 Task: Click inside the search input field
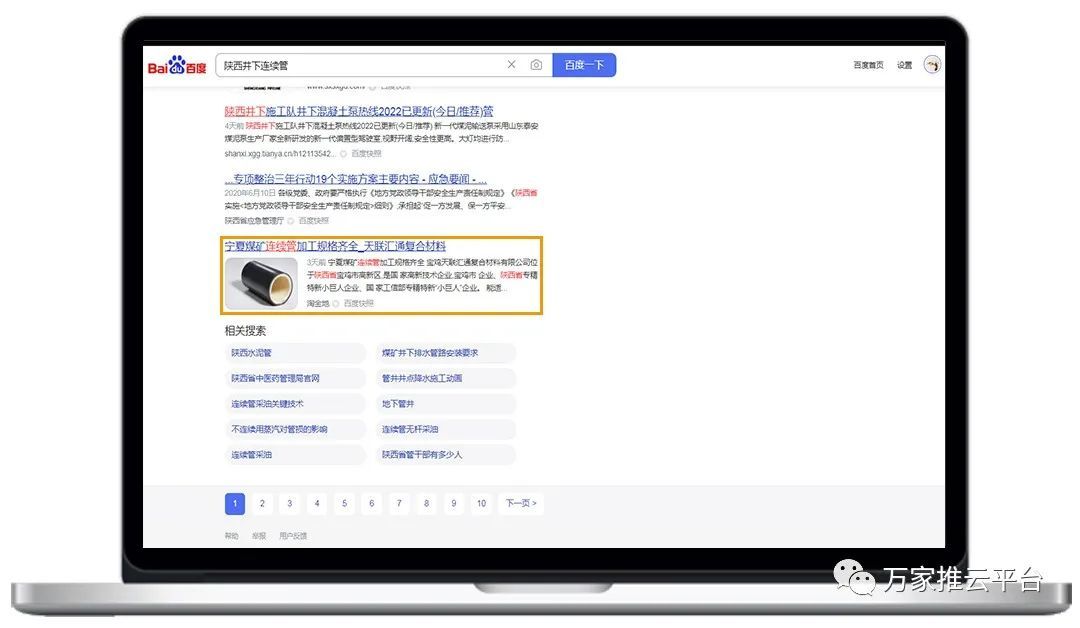[360, 65]
